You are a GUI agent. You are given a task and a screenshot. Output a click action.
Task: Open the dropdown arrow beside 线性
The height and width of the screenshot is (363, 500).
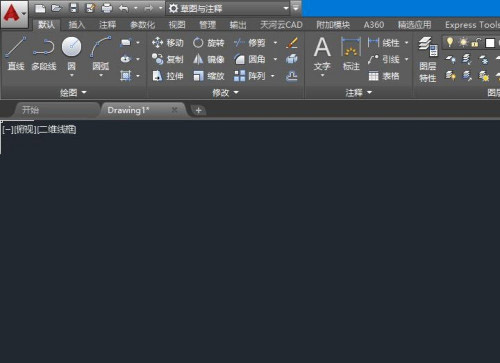406,43
